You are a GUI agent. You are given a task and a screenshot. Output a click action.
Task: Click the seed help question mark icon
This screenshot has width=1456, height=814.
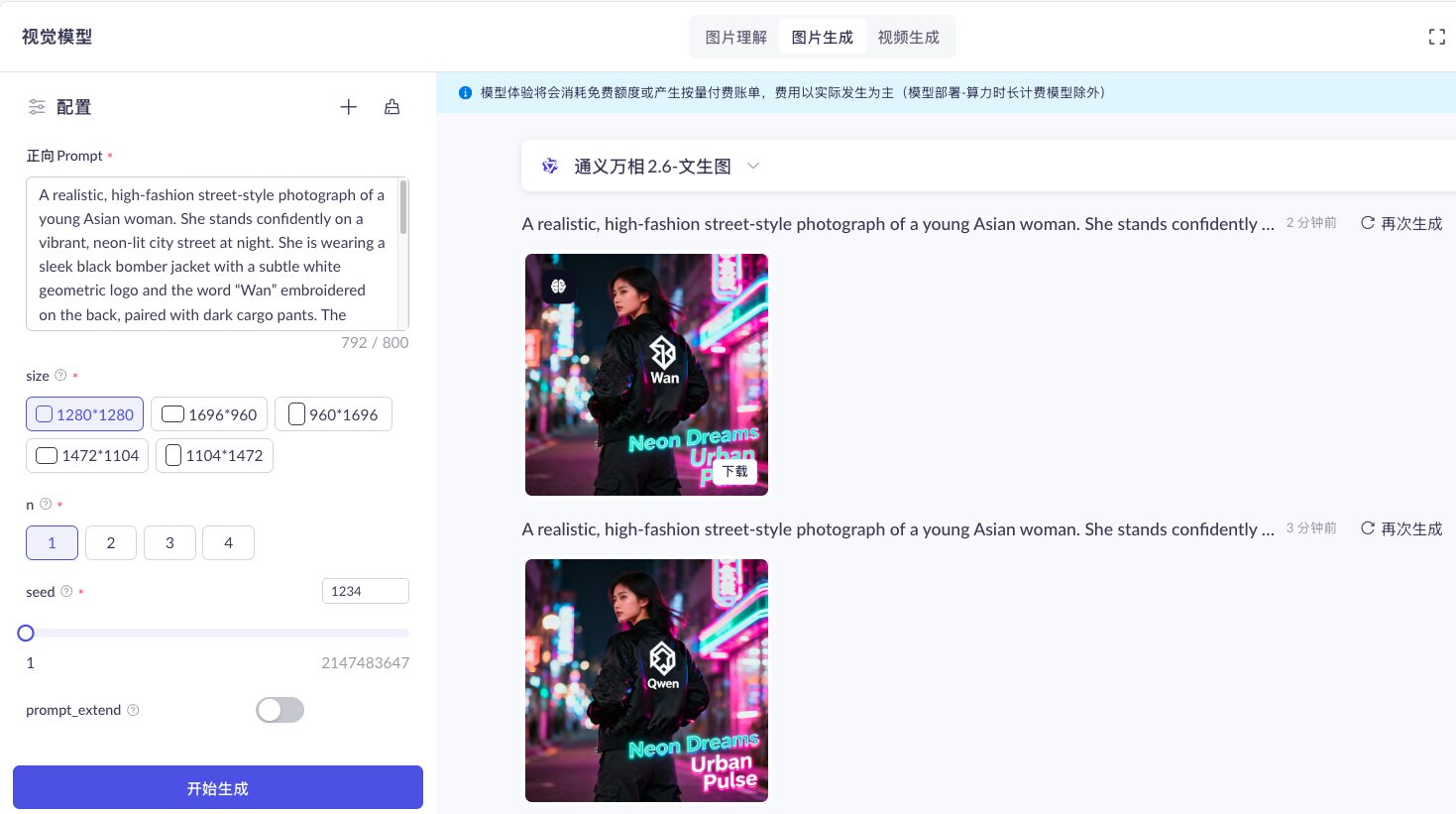click(66, 592)
